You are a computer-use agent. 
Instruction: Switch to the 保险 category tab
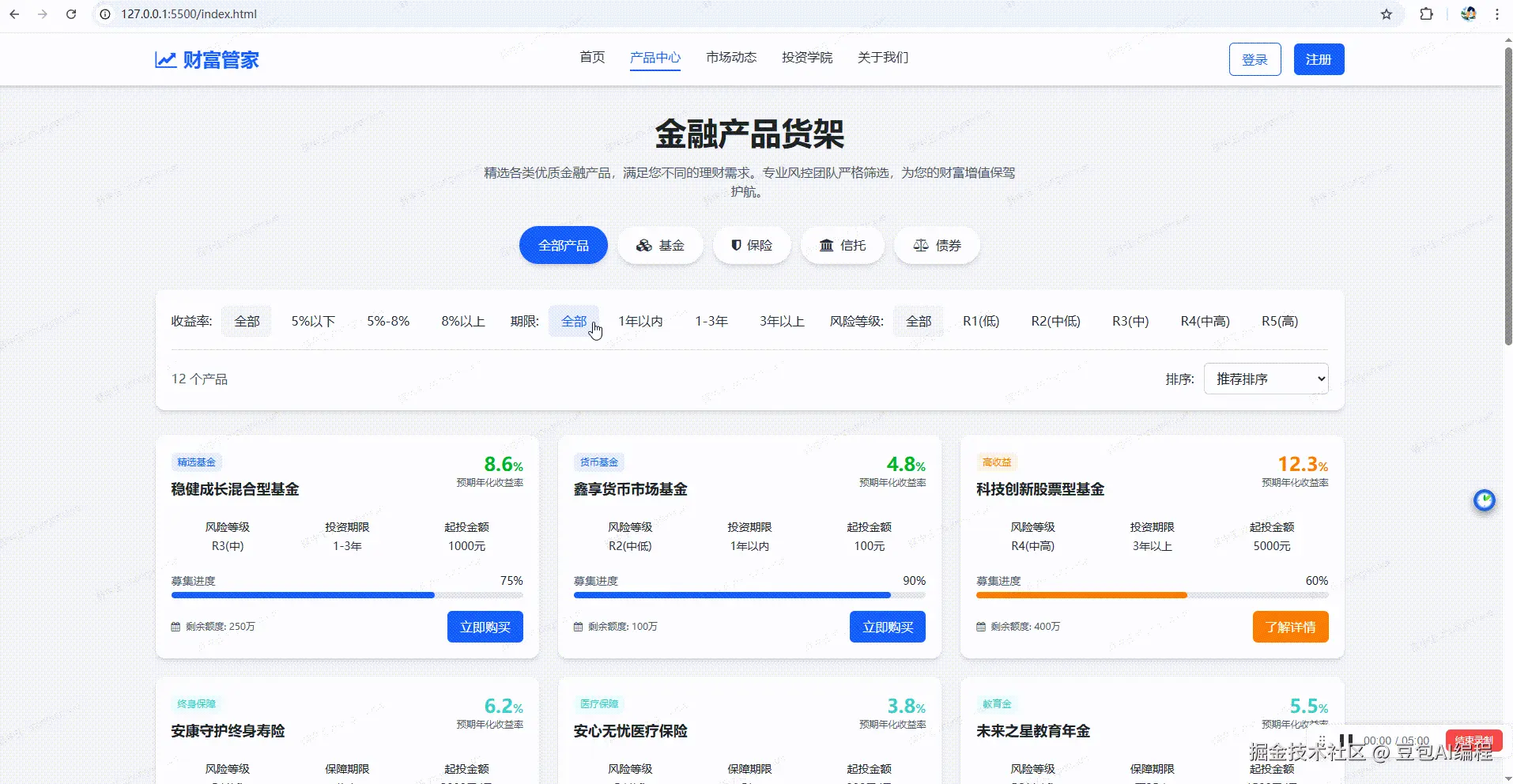[752, 245]
